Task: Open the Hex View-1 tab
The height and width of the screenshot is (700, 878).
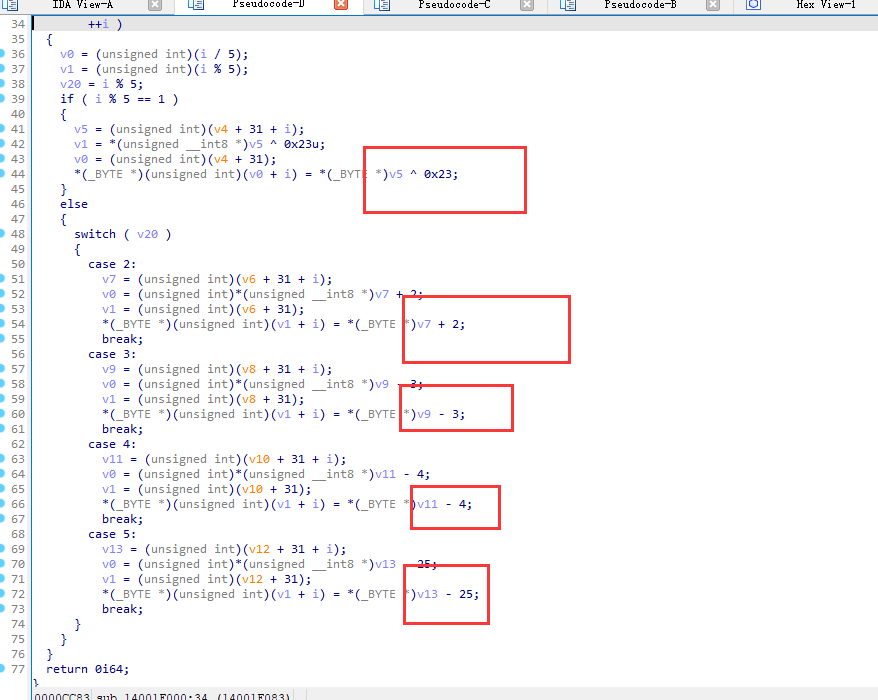Action: (825, 6)
